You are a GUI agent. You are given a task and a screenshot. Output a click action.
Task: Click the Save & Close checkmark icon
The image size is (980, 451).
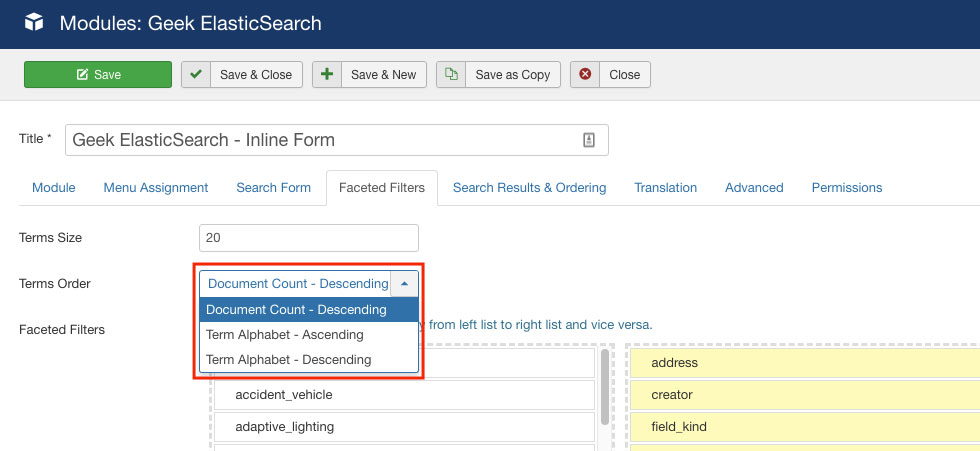coord(196,74)
